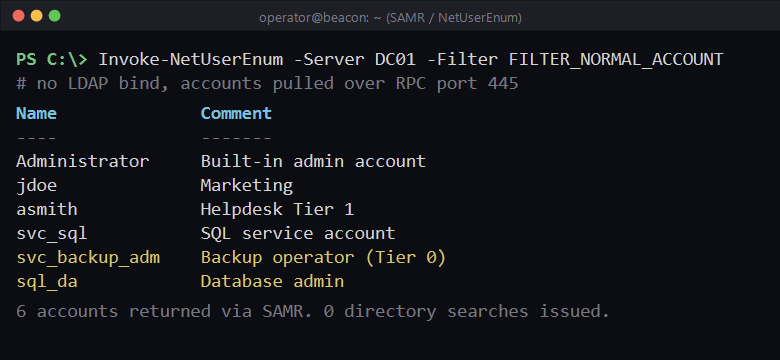Click the 'DC01' server argument
780x360 pixels.
(395, 60)
